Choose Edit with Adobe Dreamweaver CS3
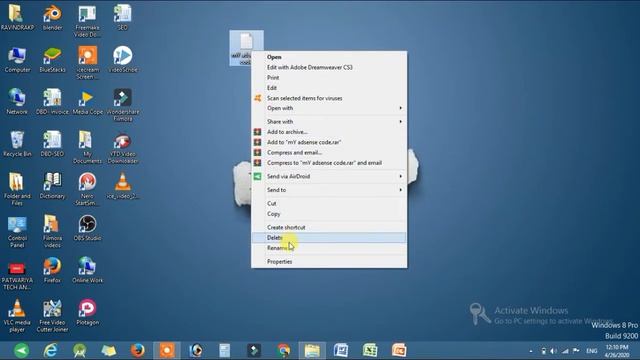Screen dimensions: 640x360 click(329, 67)
